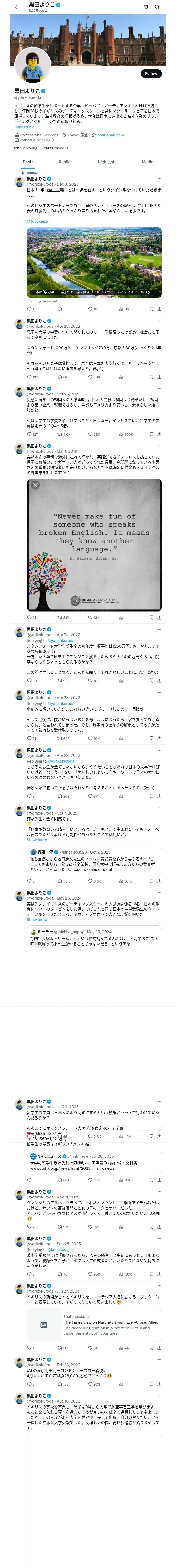Switch to the Replies tab
Screen dimensions: 176x1568
[65, 162]
